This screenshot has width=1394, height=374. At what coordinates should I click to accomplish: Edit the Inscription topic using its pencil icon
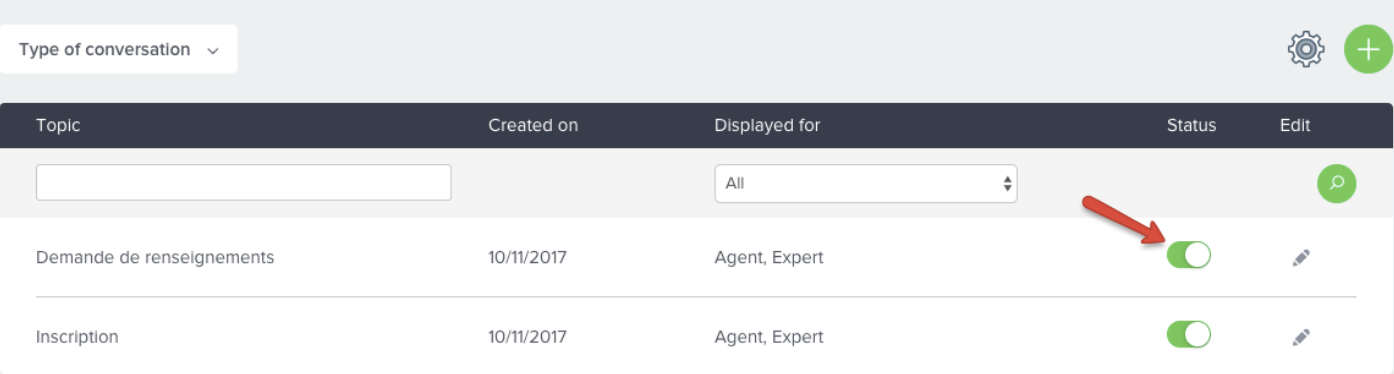[1300, 337]
